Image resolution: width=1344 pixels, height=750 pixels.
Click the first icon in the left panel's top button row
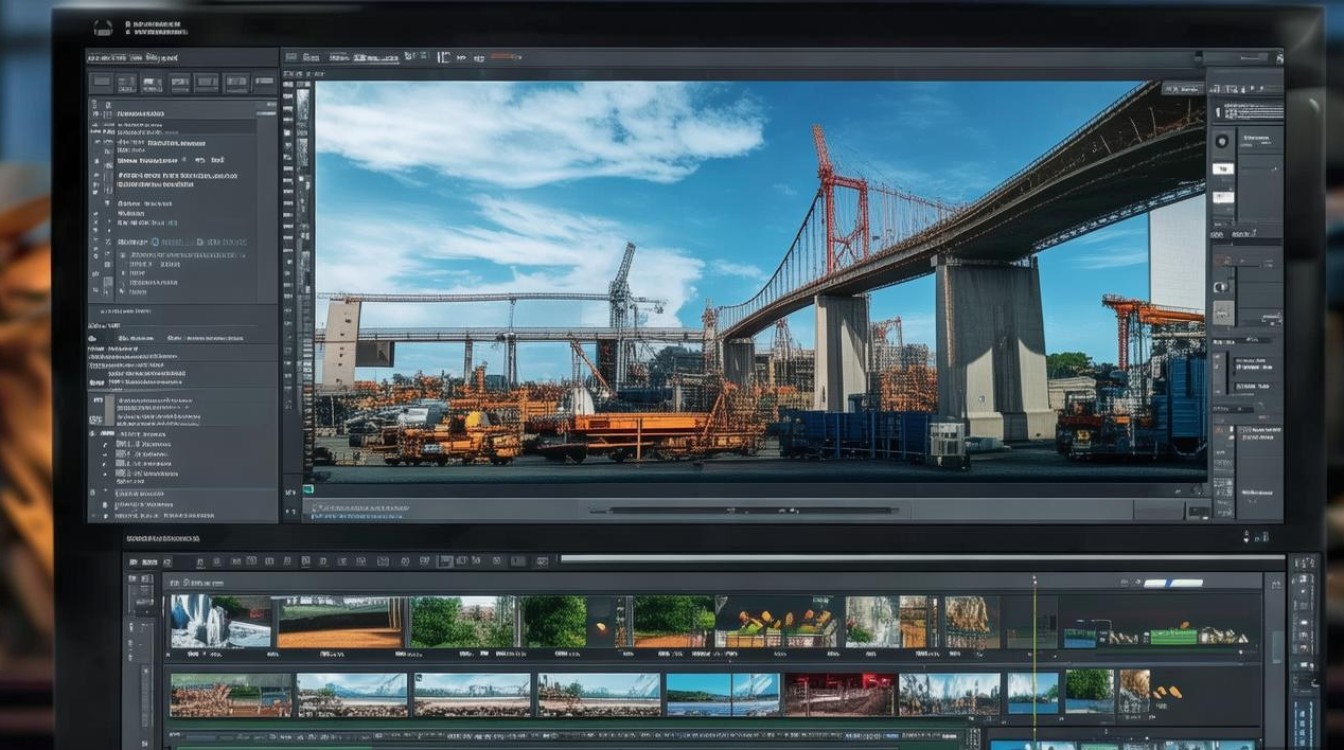101,83
